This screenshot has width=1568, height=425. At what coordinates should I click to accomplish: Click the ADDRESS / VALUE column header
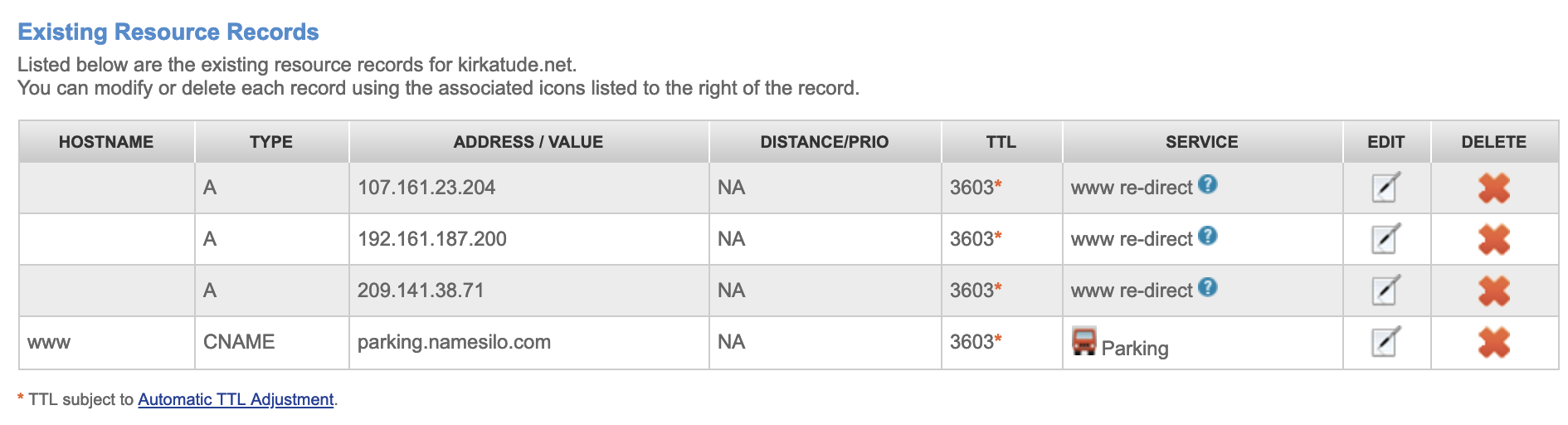point(528,142)
